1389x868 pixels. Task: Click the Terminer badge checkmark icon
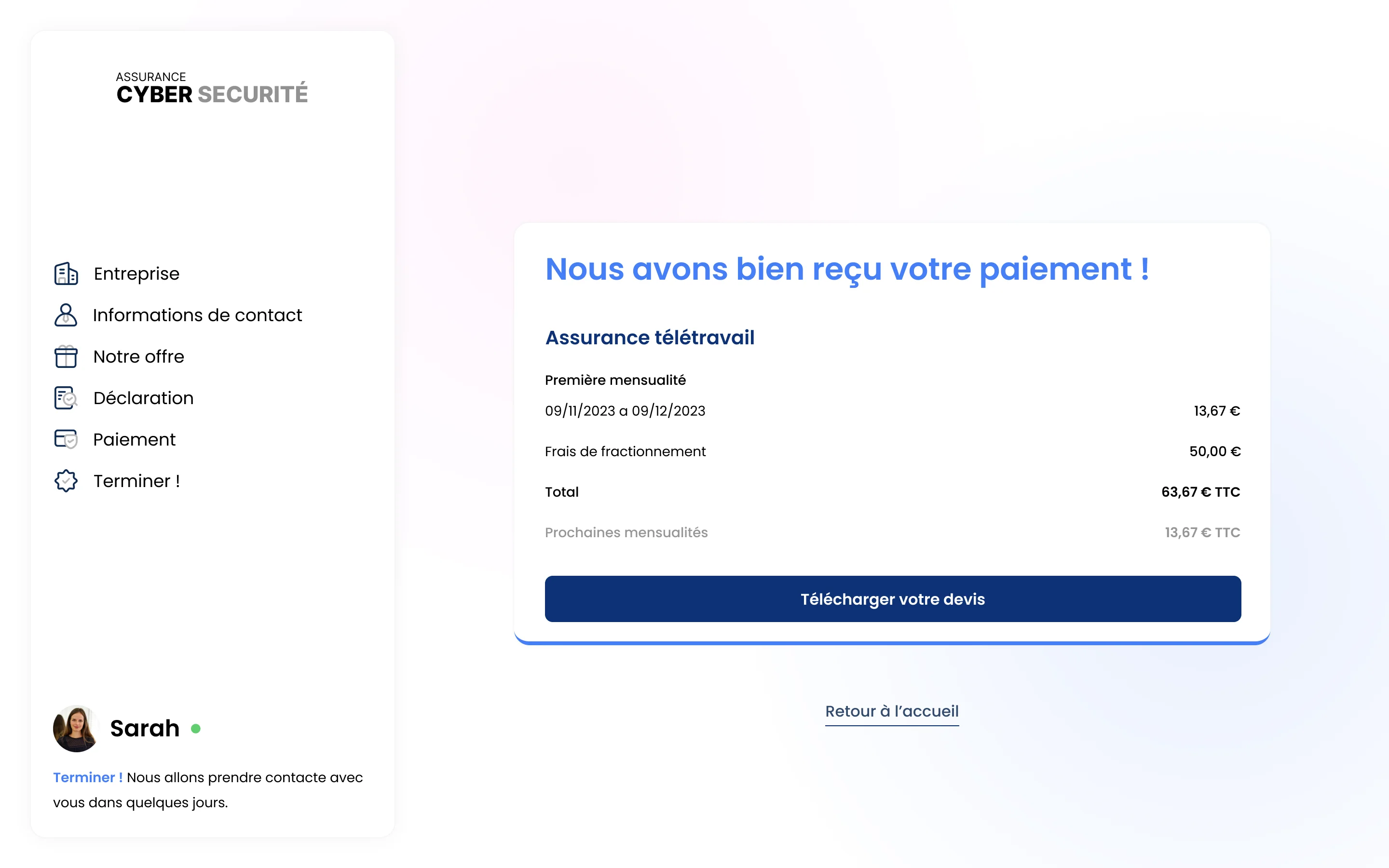click(66, 481)
